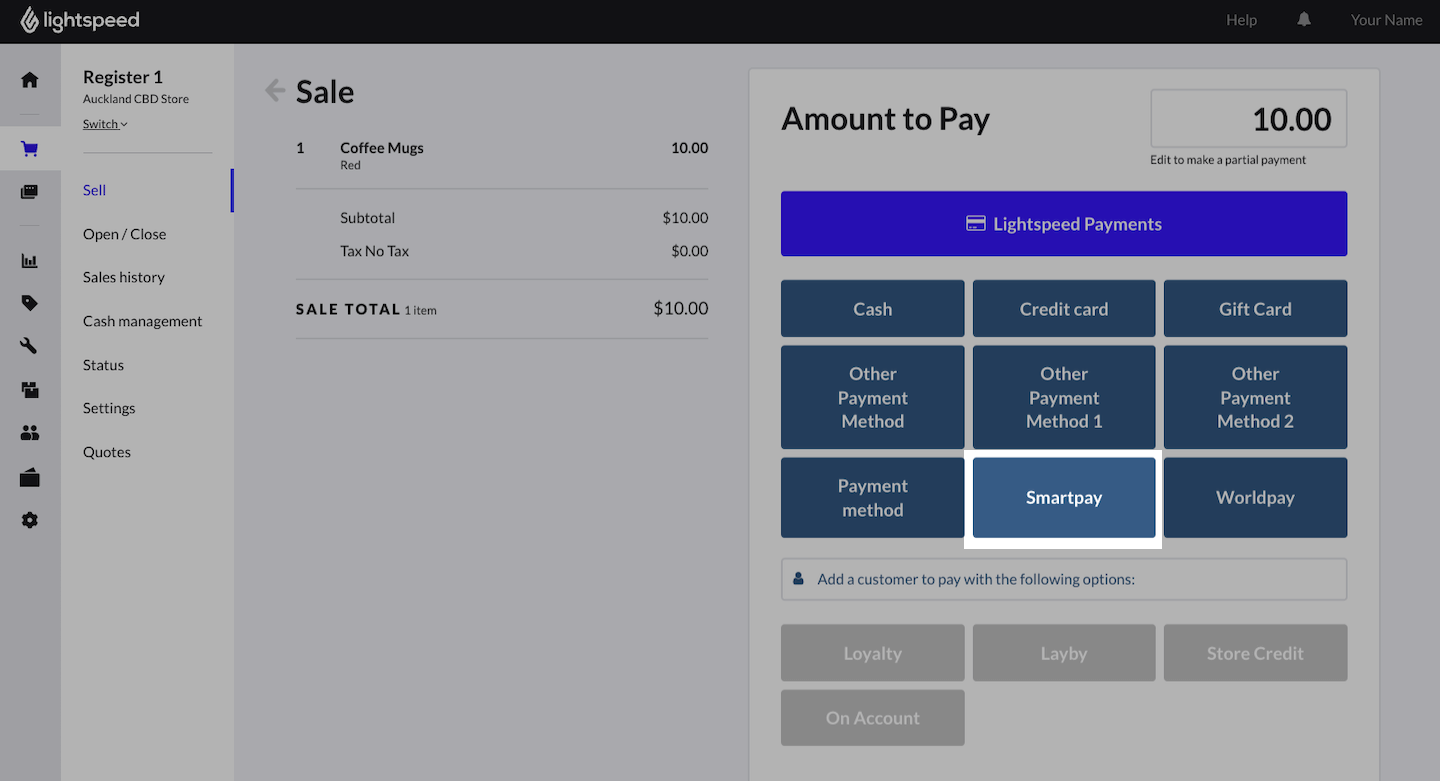Open the Reporting bar chart icon
The width and height of the screenshot is (1440, 781).
pos(30,260)
